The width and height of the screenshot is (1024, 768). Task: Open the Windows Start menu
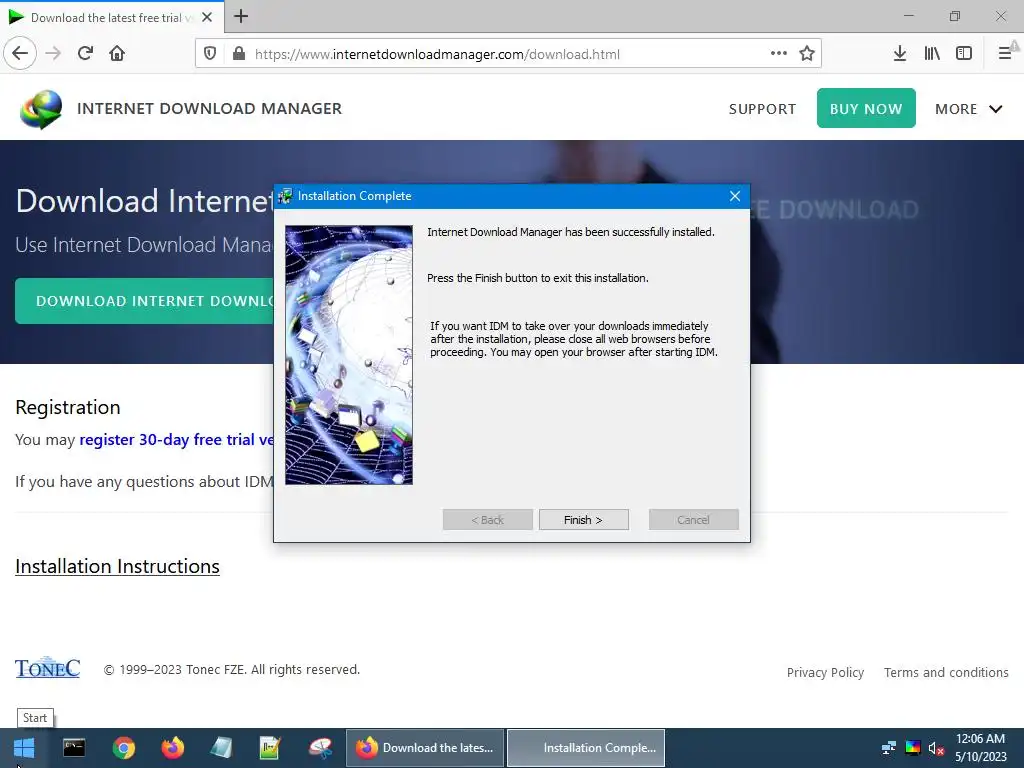pos(24,748)
